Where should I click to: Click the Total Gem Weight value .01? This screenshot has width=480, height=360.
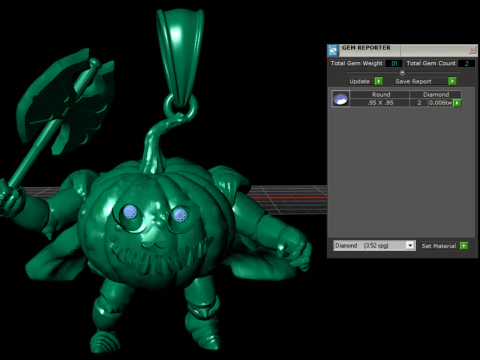tap(394, 63)
